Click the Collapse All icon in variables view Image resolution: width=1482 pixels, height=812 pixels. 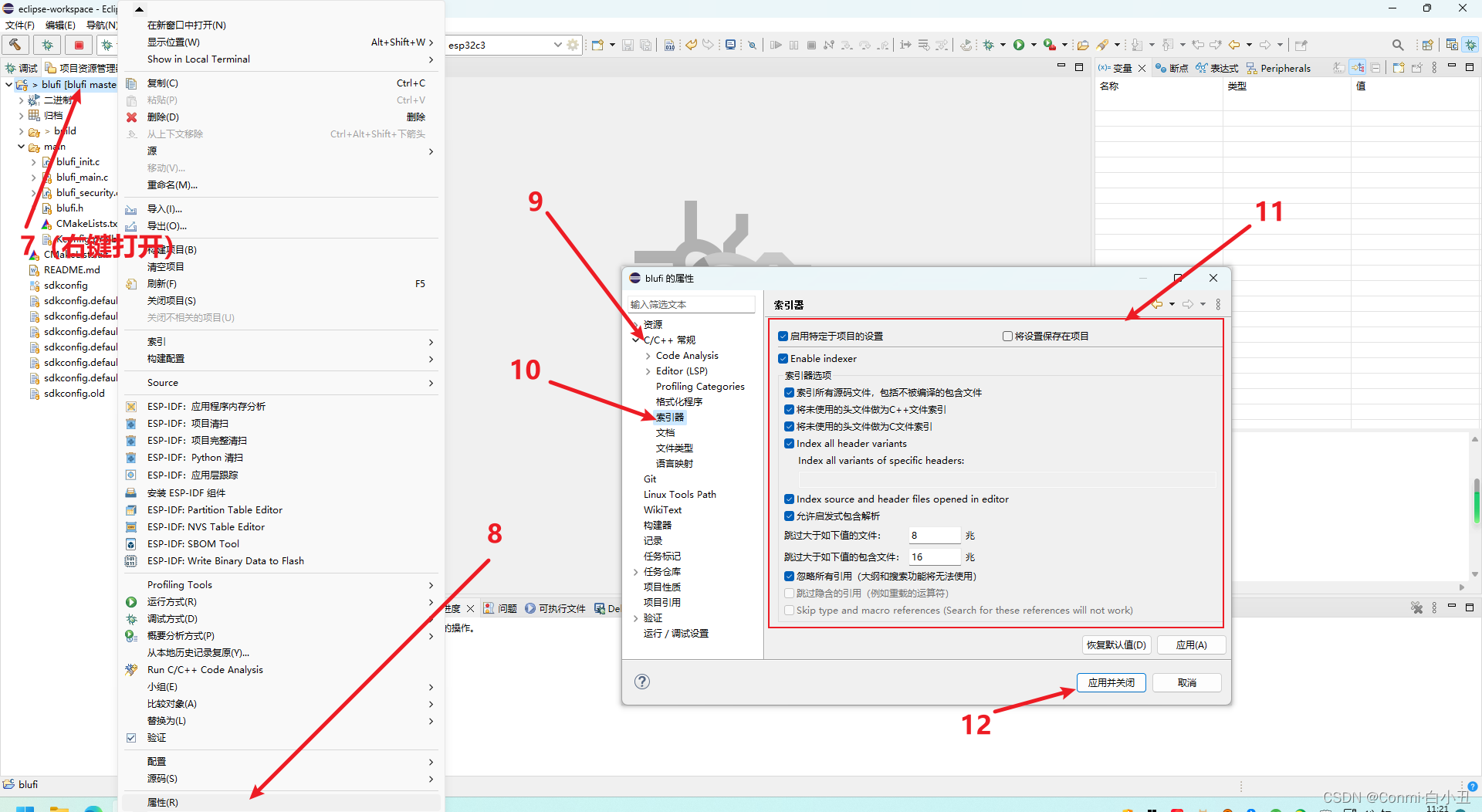click(1375, 68)
